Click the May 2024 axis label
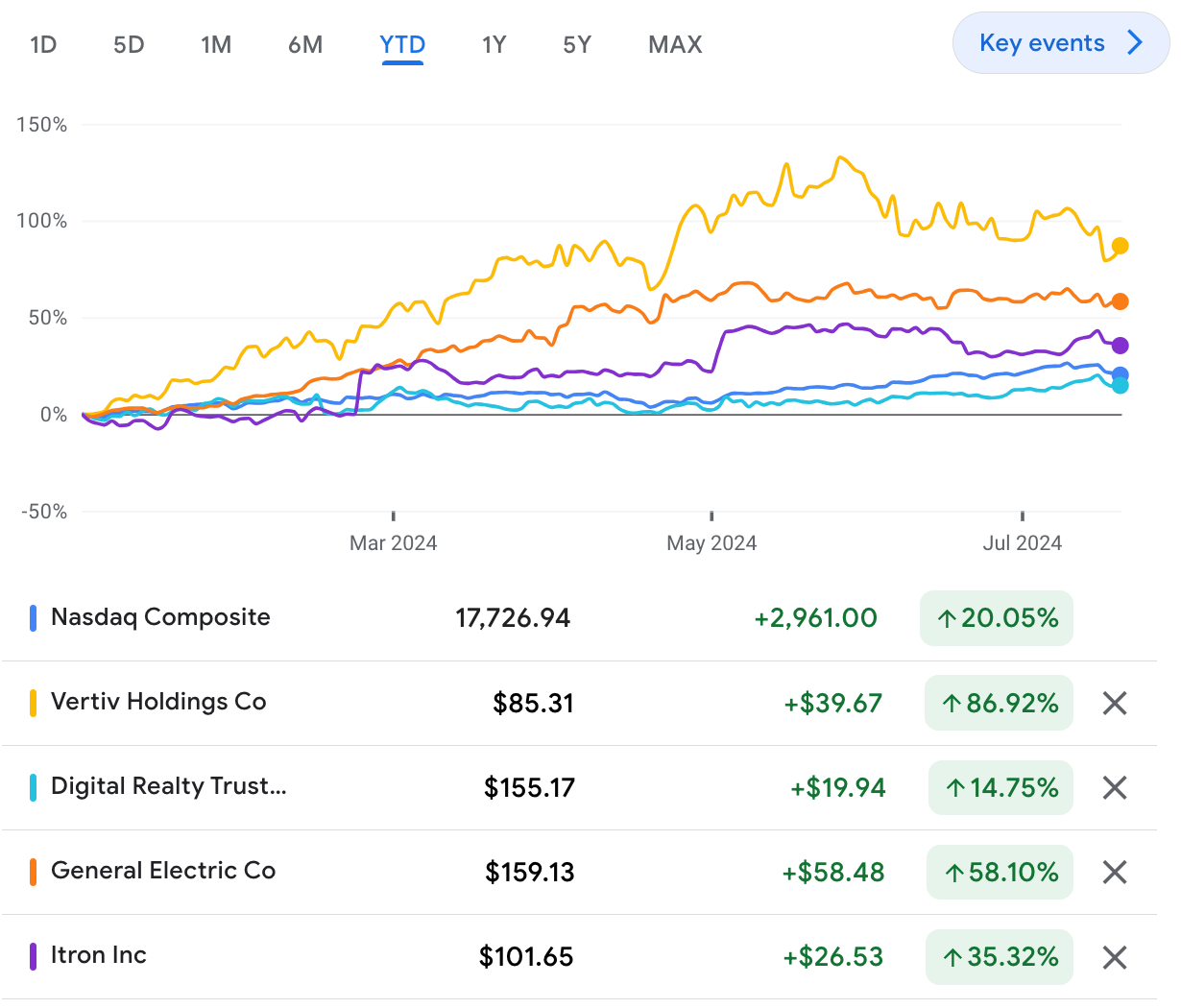The image size is (1181, 1008). click(711, 543)
